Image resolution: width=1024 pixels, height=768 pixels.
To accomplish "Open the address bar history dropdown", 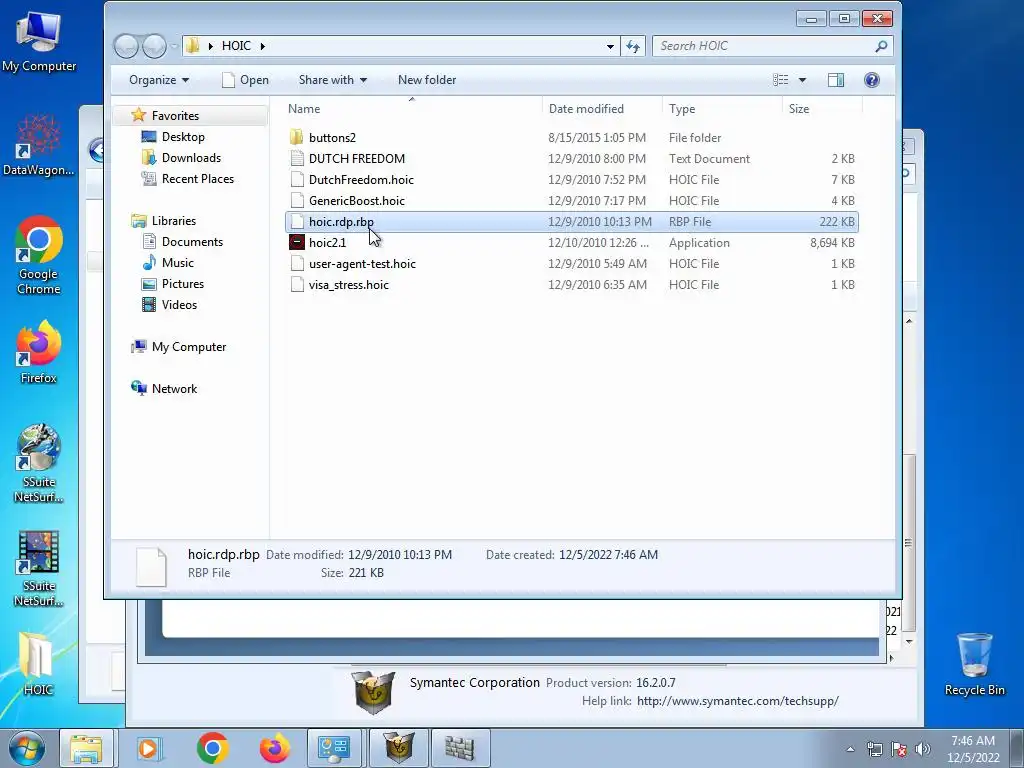I will click(x=610, y=46).
